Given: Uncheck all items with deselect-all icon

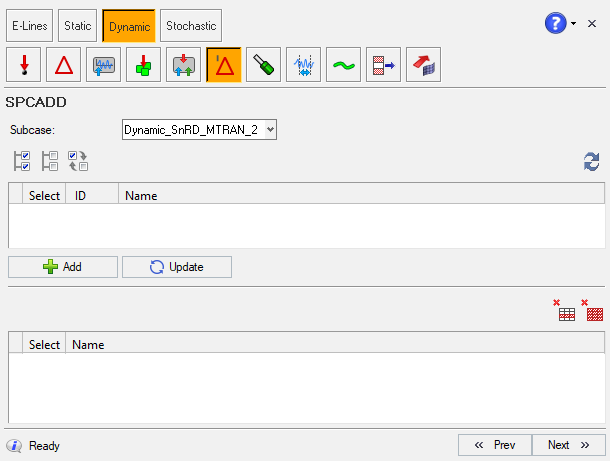Looking at the screenshot, I should pyautogui.click(x=50, y=161).
